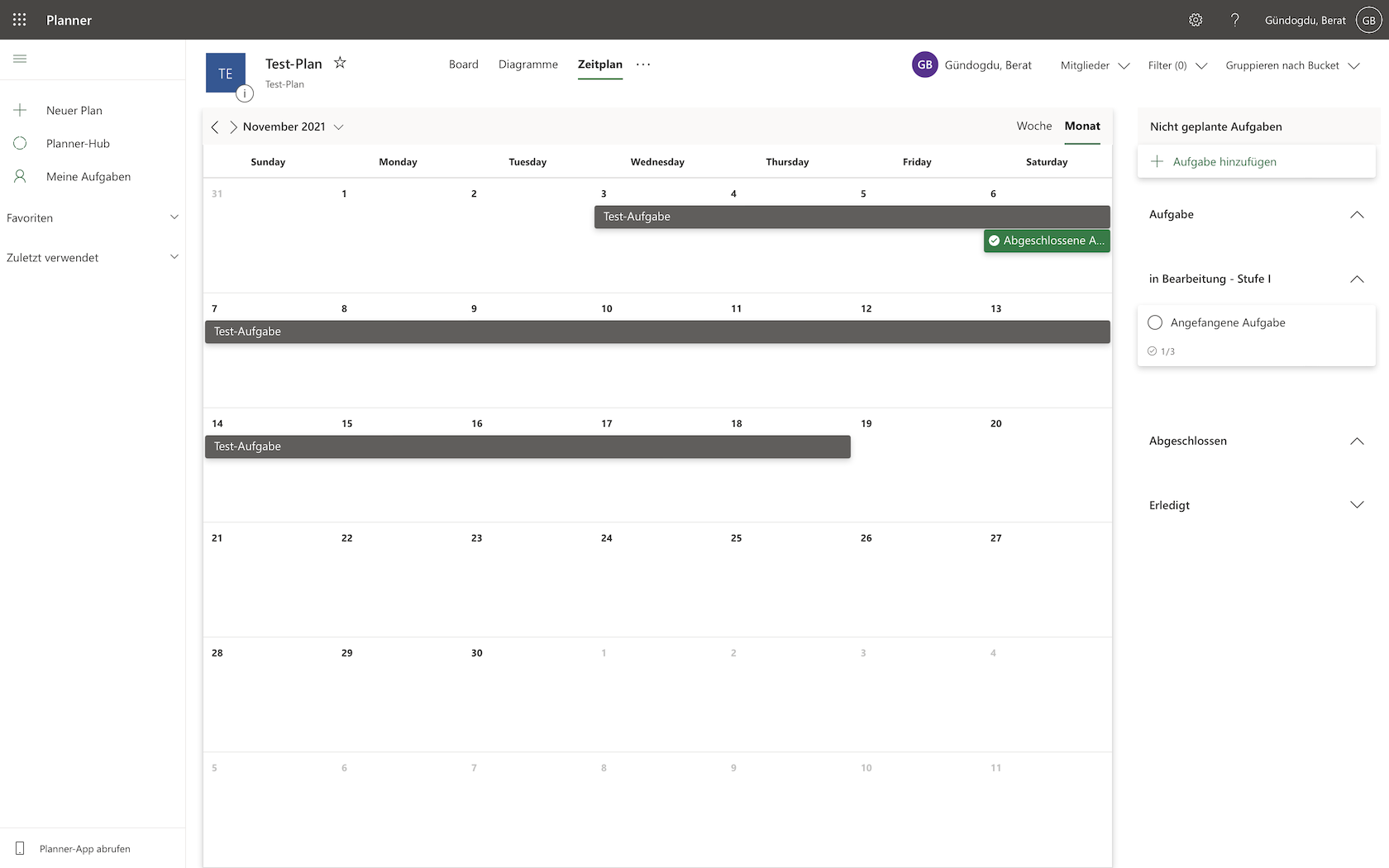The image size is (1389, 868).
Task: Select the Zeitplan tab
Action: [x=600, y=64]
